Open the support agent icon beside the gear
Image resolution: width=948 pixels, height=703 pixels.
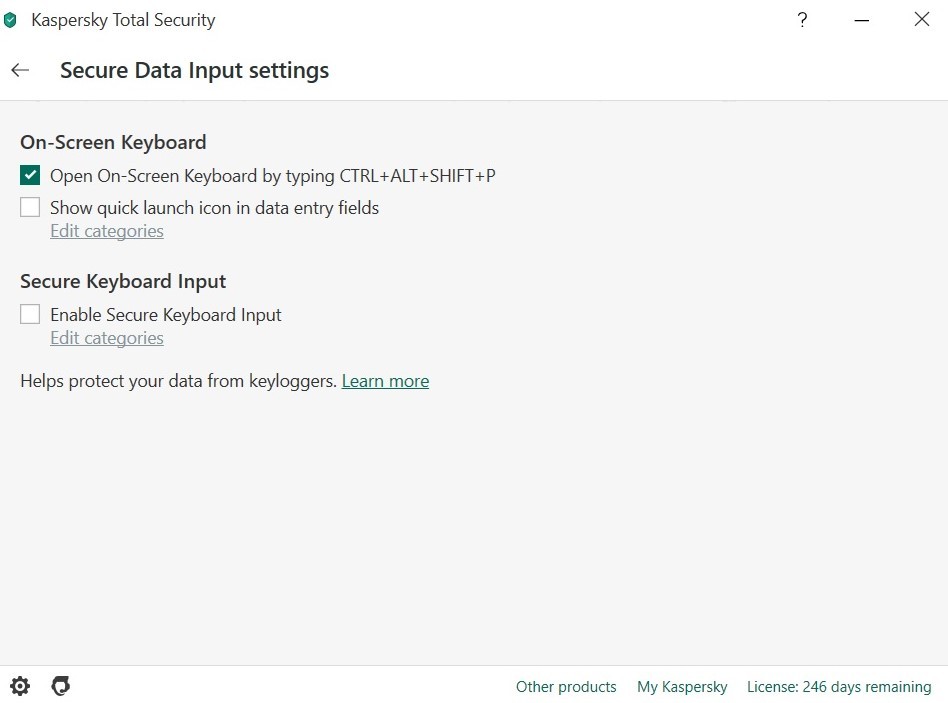[x=60, y=686]
